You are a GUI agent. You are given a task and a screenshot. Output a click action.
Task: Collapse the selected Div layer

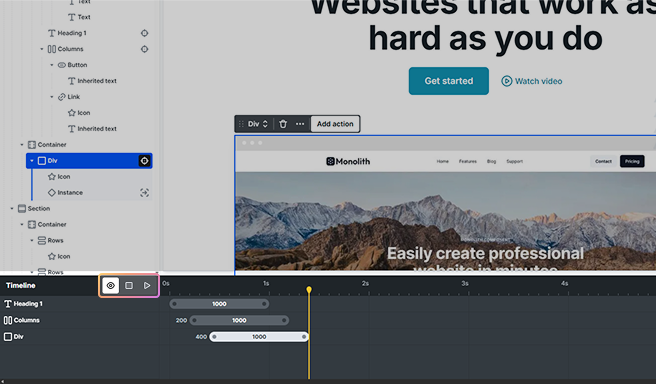[32, 161]
